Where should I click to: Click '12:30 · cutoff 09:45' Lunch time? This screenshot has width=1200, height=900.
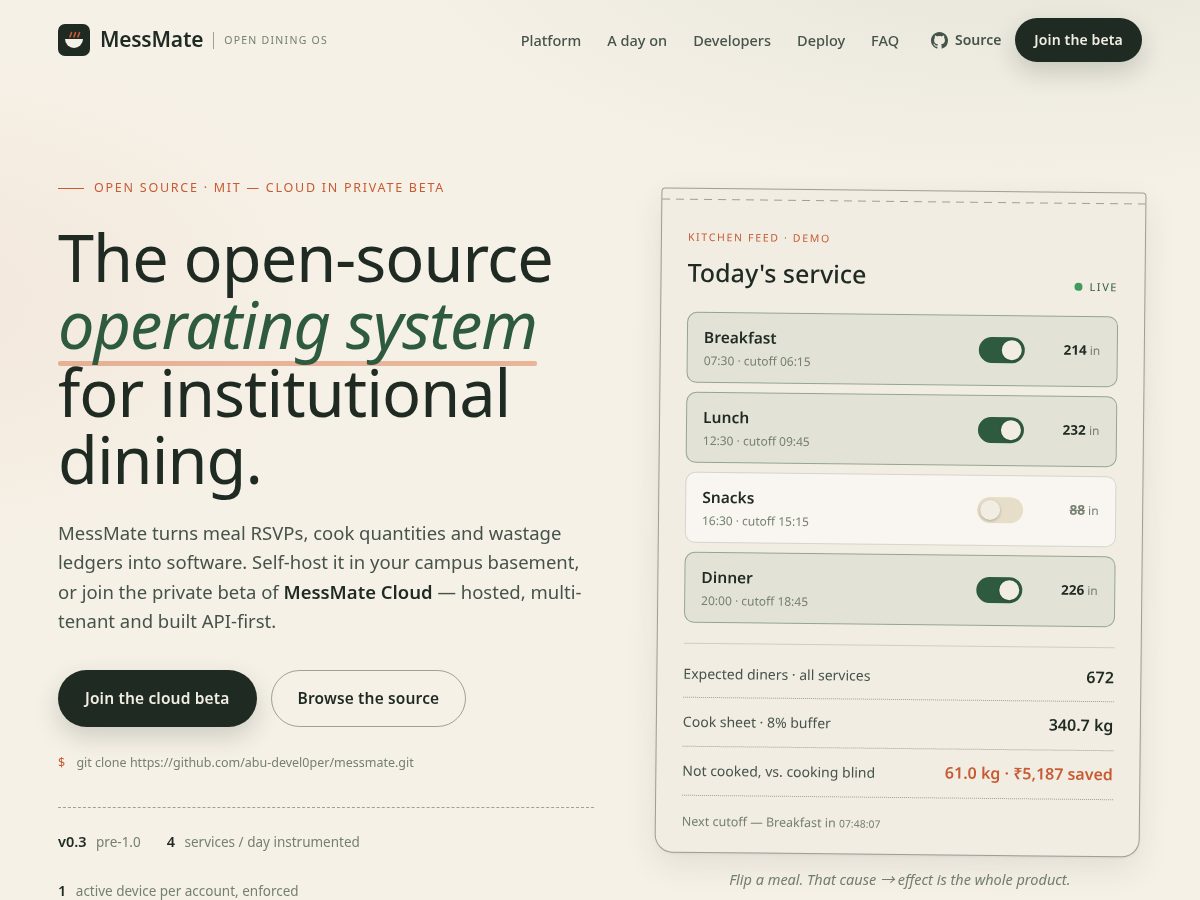pos(756,441)
